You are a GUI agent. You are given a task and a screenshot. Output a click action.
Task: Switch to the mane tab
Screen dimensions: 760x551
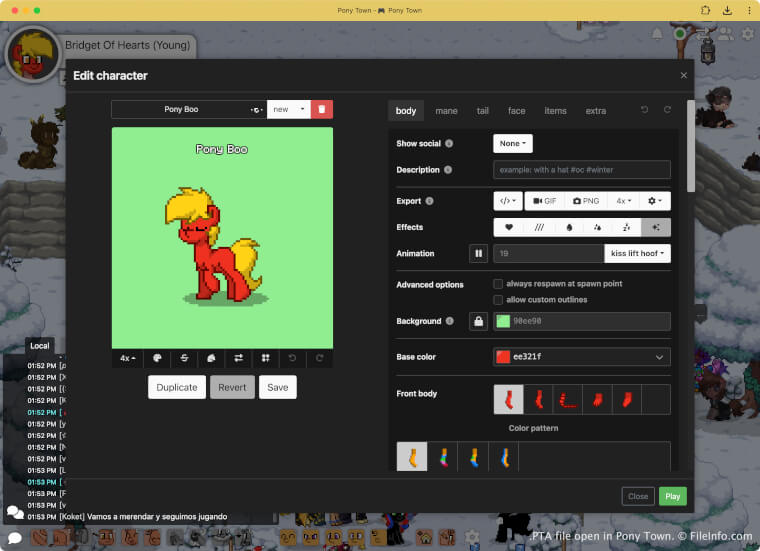point(446,111)
